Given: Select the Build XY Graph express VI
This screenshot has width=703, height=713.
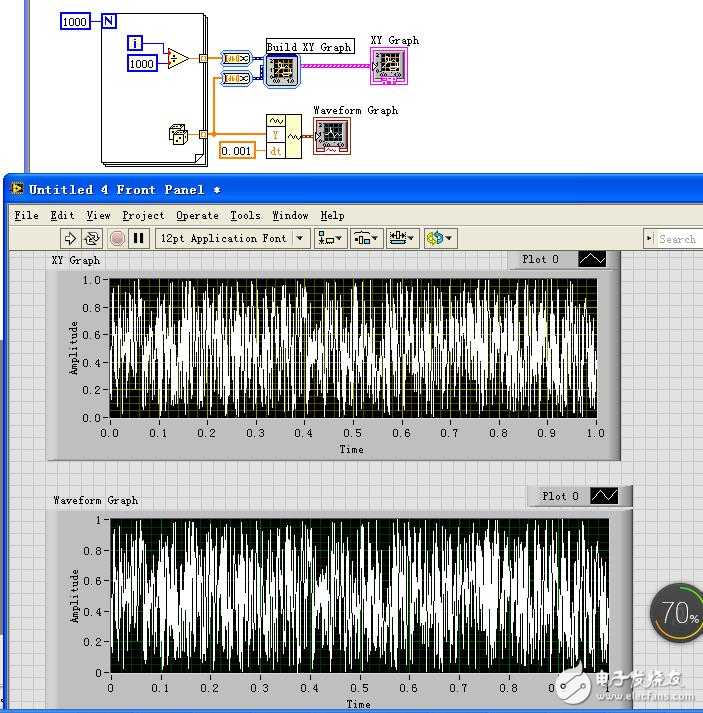Looking at the screenshot, I should (281, 69).
